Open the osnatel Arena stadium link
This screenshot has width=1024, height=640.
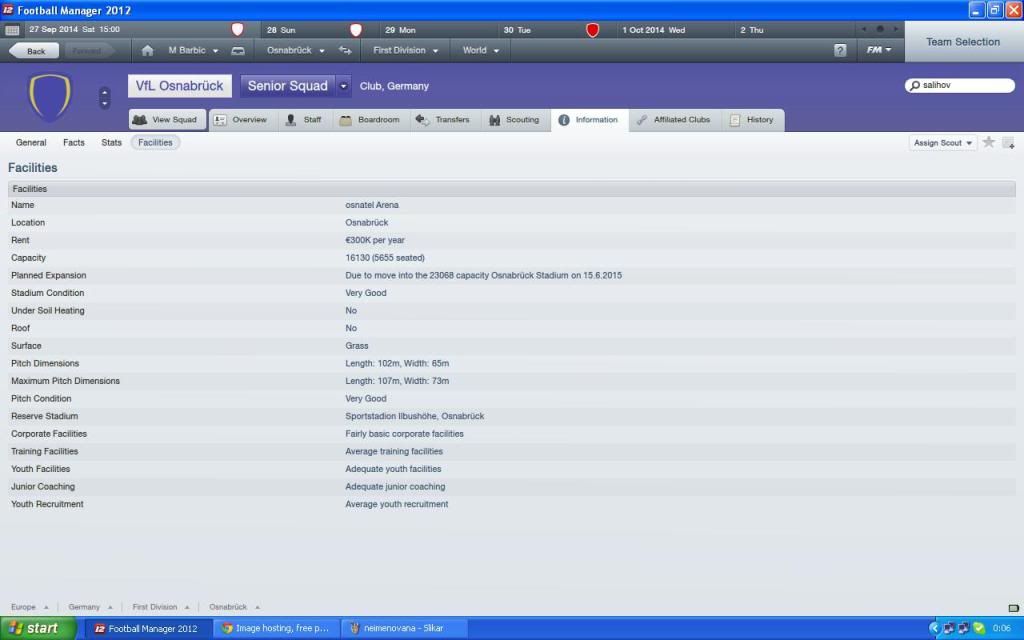(x=372, y=205)
